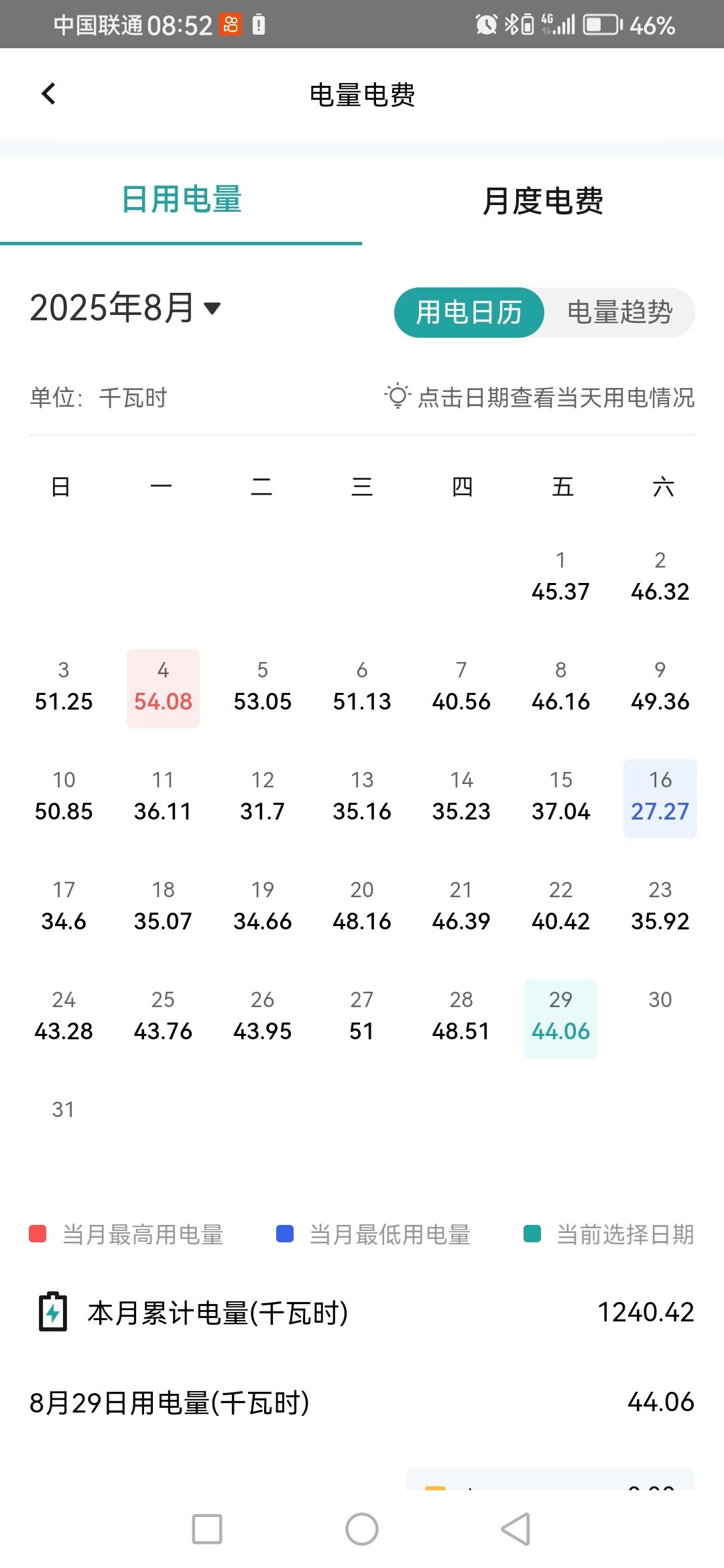724x1568 pixels.
Task: Select August 16 with 27.27 usage
Action: click(x=660, y=798)
